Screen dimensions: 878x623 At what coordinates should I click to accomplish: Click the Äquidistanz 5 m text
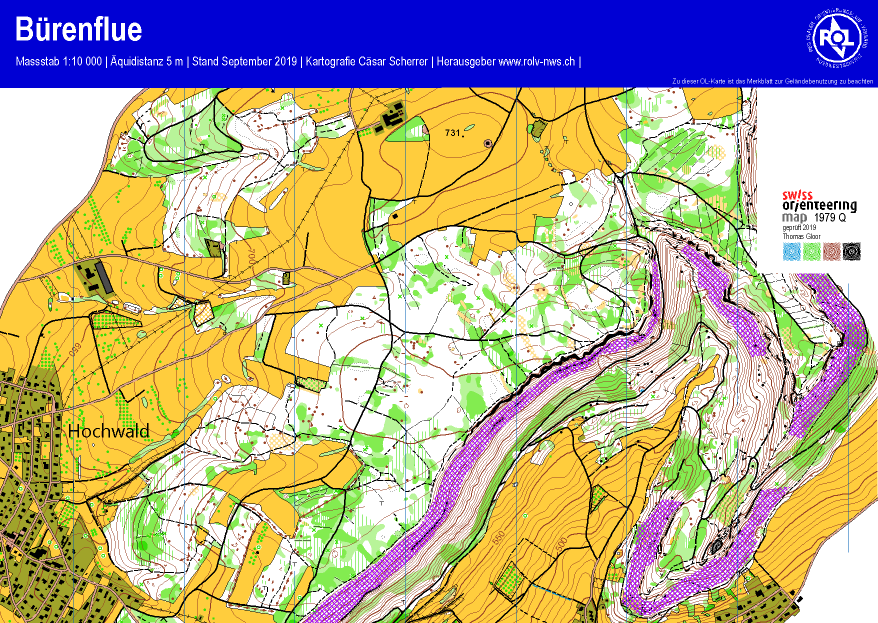148,62
